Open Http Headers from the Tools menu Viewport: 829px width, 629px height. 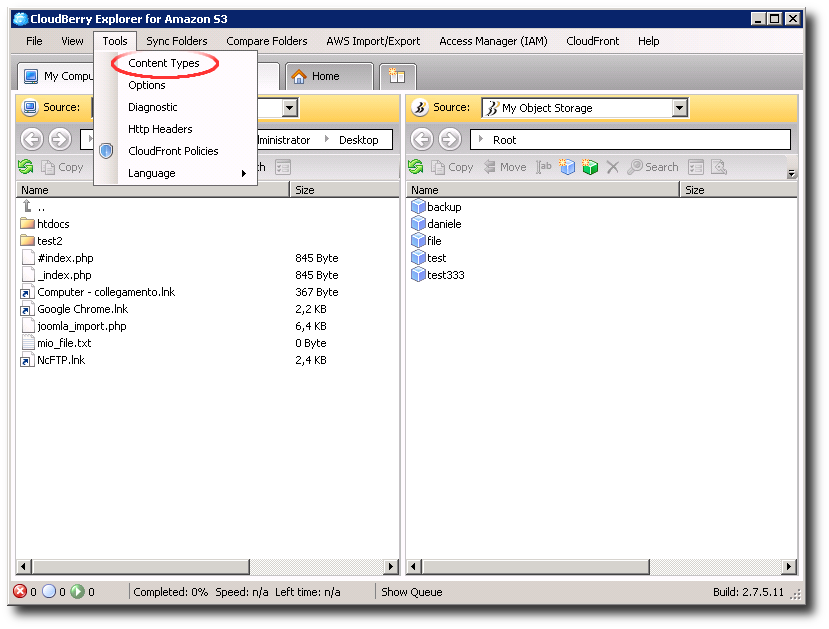click(x=160, y=129)
